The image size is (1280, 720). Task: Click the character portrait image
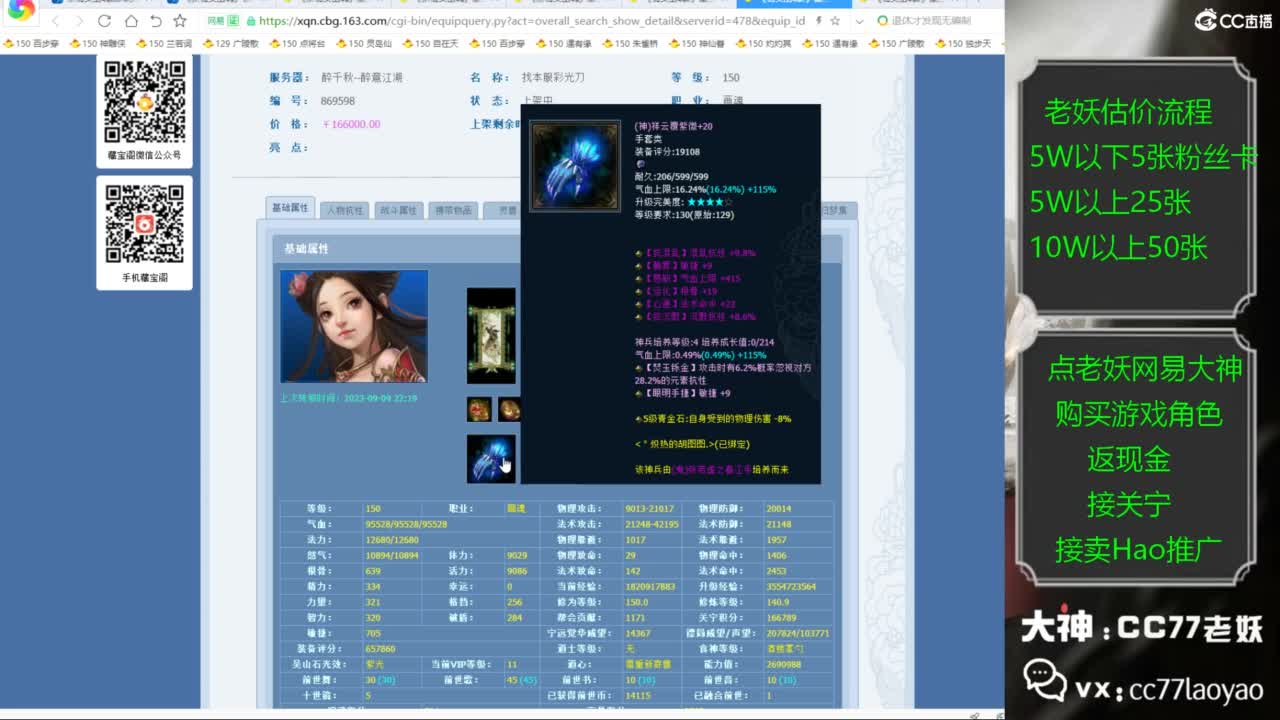[x=354, y=326]
